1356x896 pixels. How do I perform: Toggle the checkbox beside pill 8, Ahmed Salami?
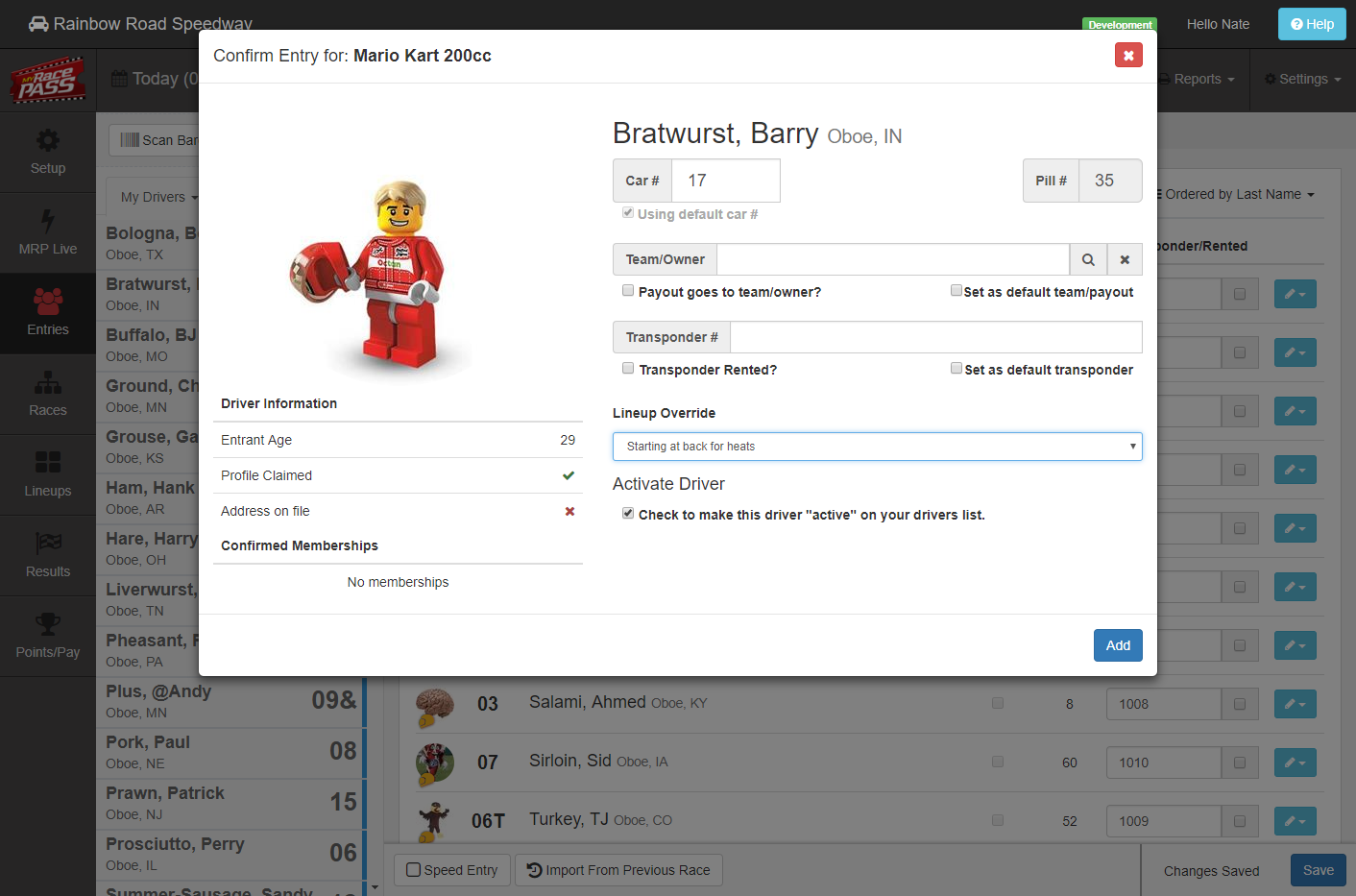point(998,703)
